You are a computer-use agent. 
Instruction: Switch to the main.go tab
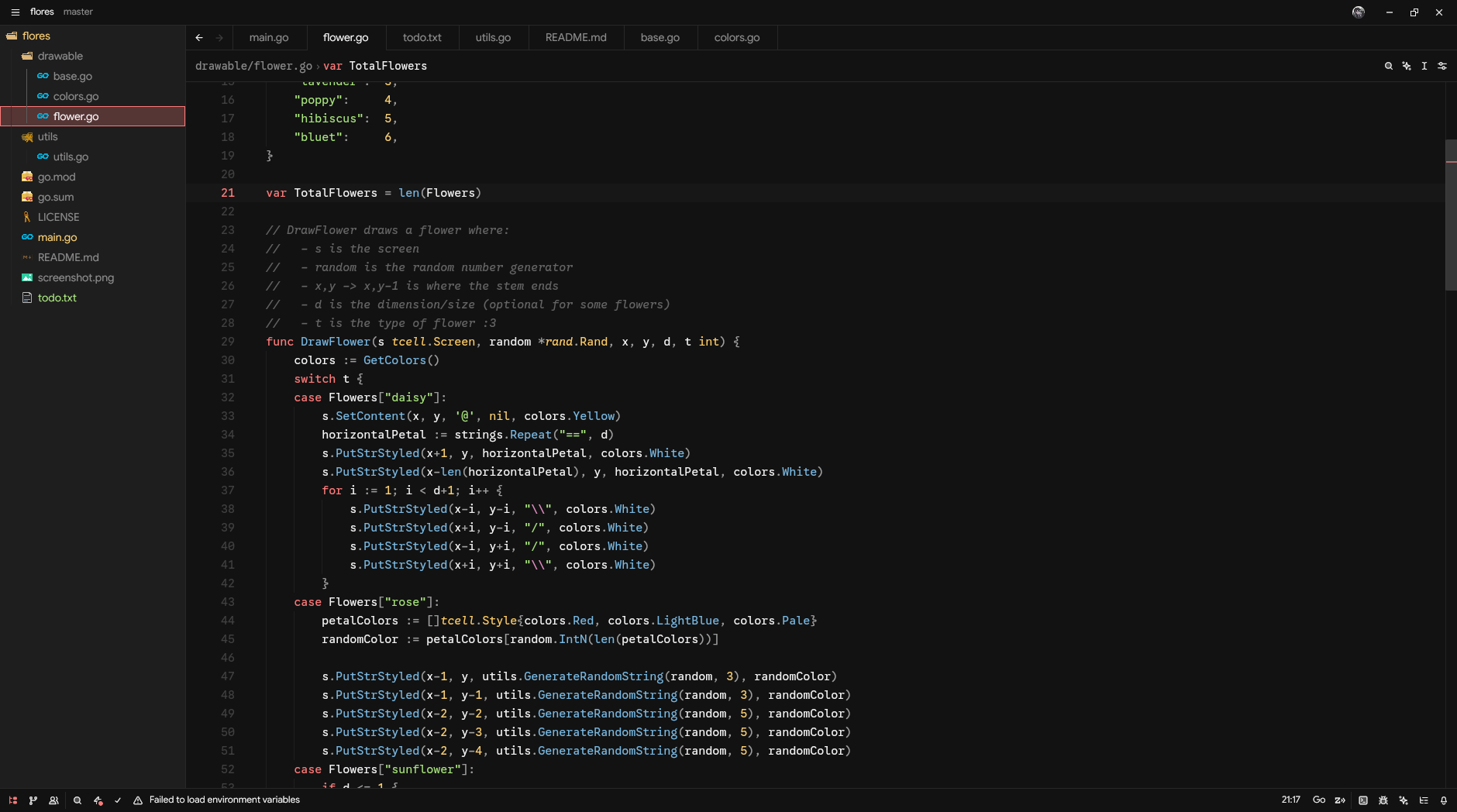click(x=269, y=37)
